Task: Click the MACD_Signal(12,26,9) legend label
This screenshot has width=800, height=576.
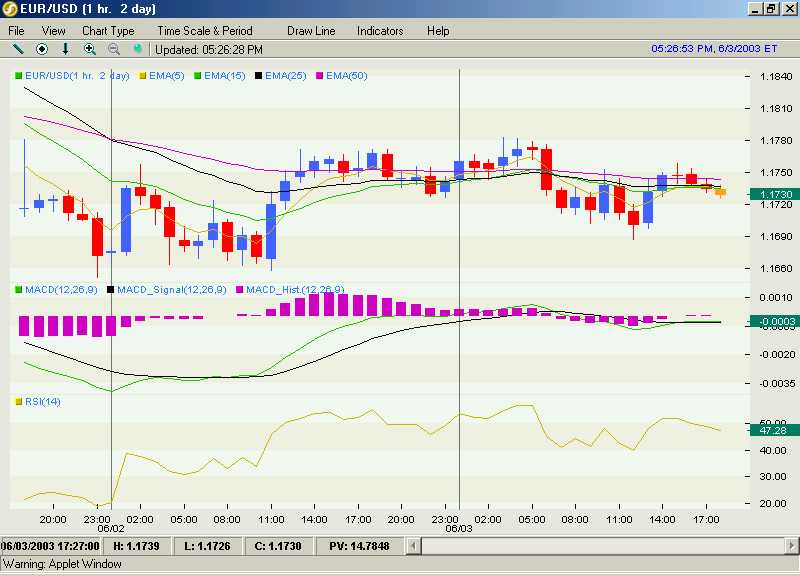Action: coord(172,290)
